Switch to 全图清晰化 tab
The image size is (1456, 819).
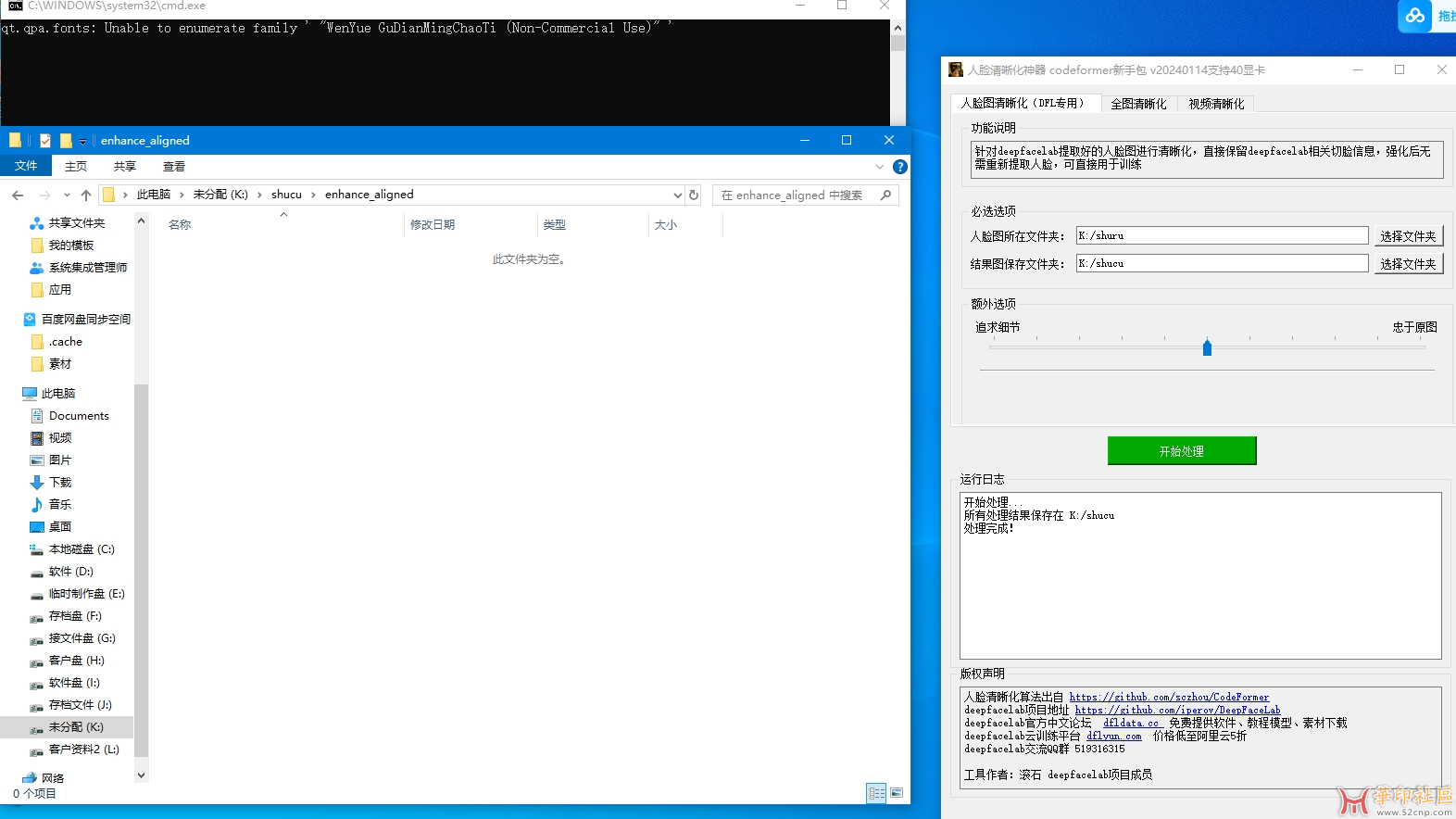click(1138, 104)
